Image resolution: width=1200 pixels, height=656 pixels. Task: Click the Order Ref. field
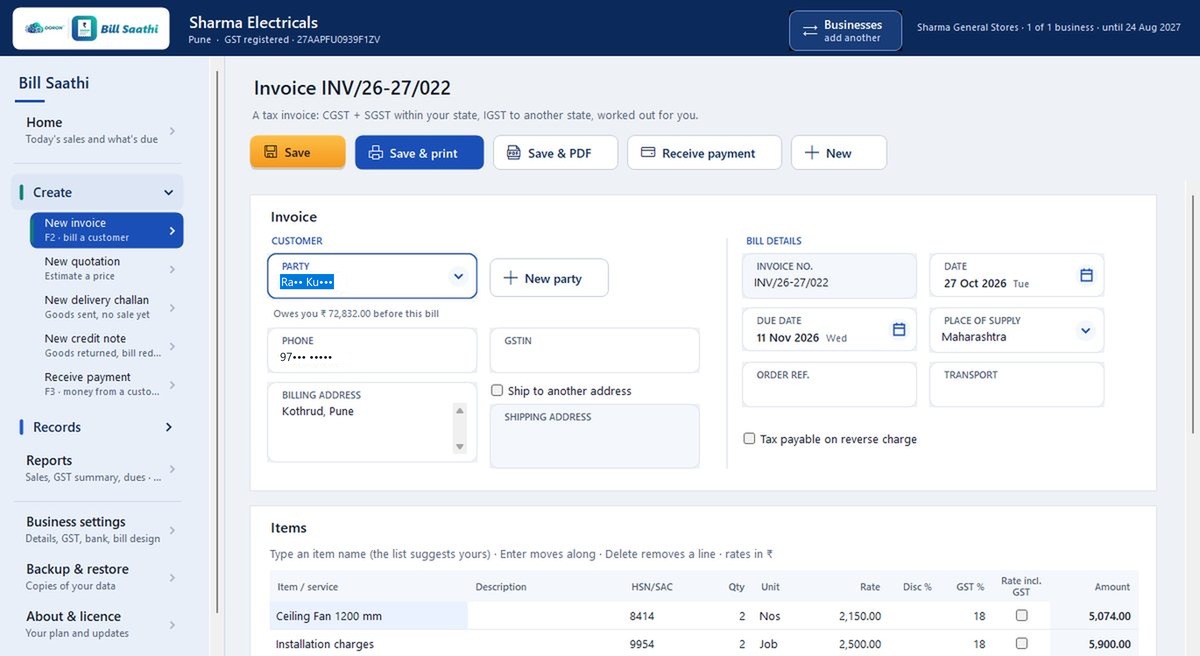coord(829,384)
